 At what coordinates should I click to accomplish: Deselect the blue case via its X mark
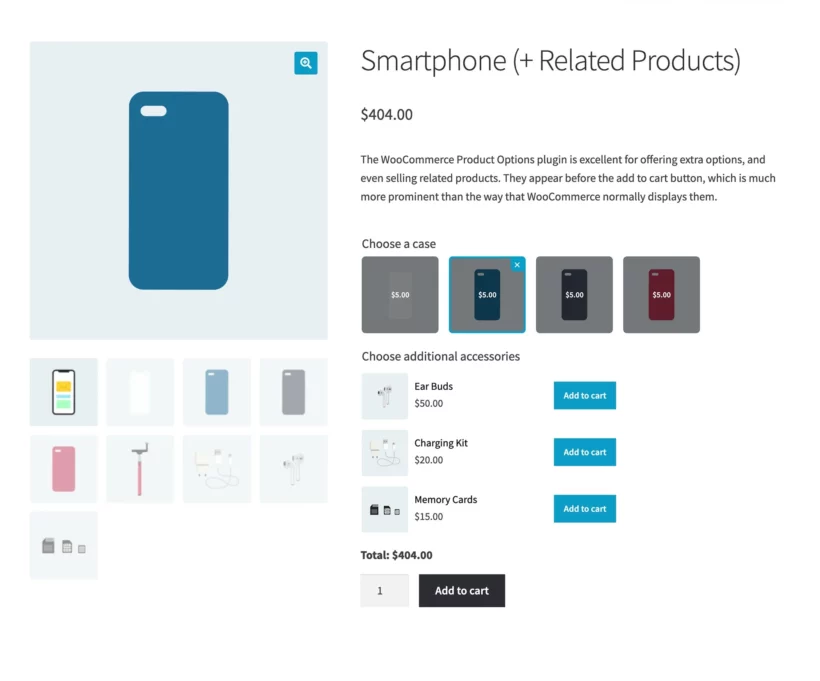(517, 264)
